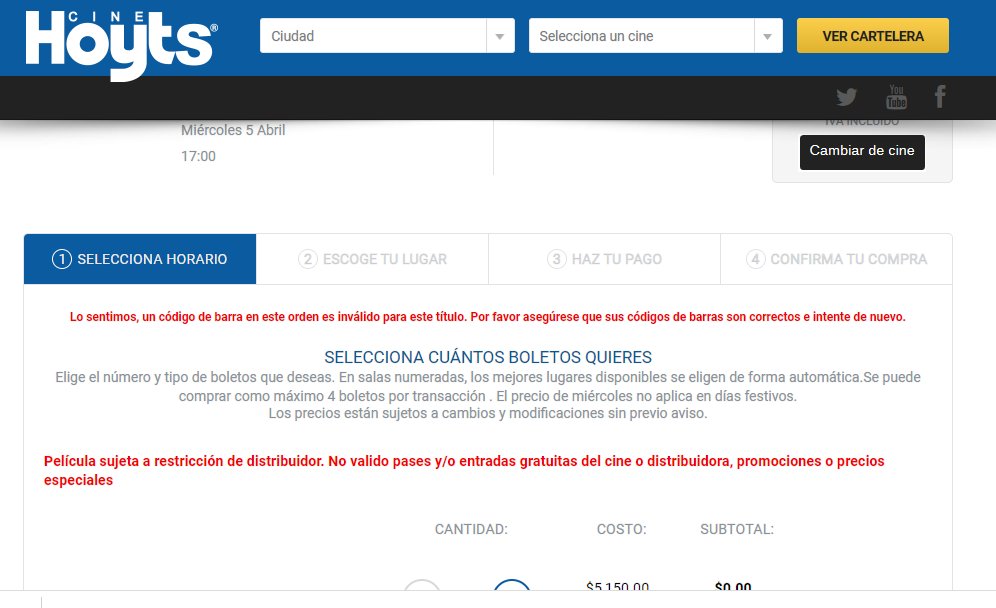
Task: Expand the Selecciona un cine arrow
Action: coord(768,36)
